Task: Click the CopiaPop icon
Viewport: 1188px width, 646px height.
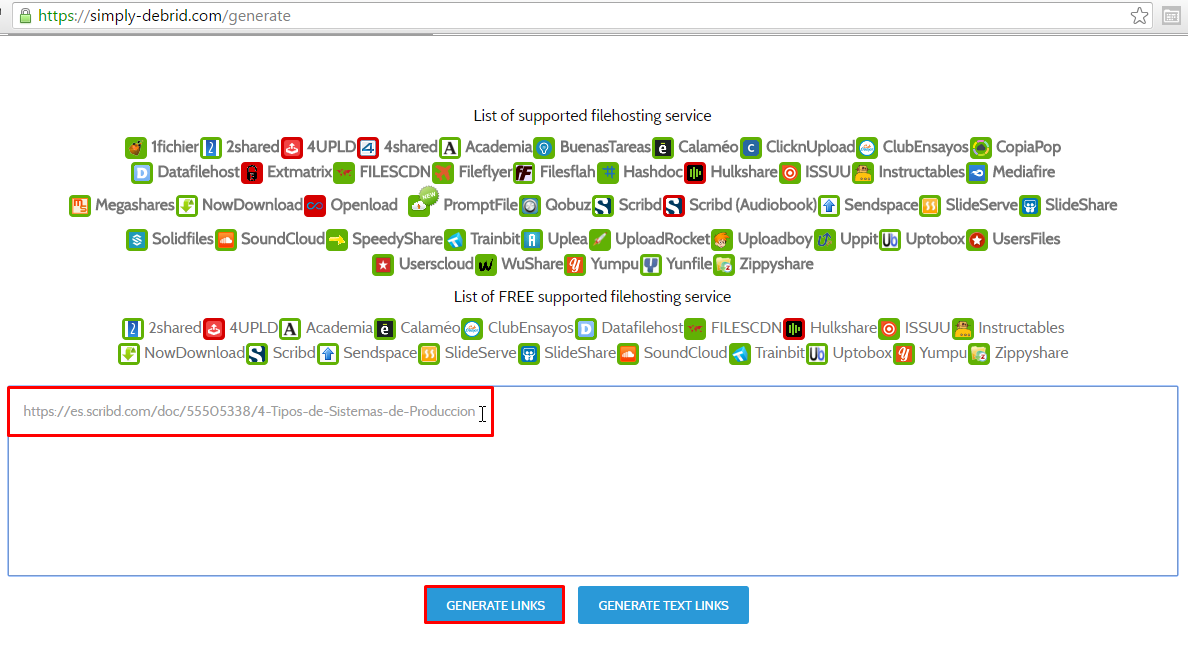Action: tap(981, 147)
